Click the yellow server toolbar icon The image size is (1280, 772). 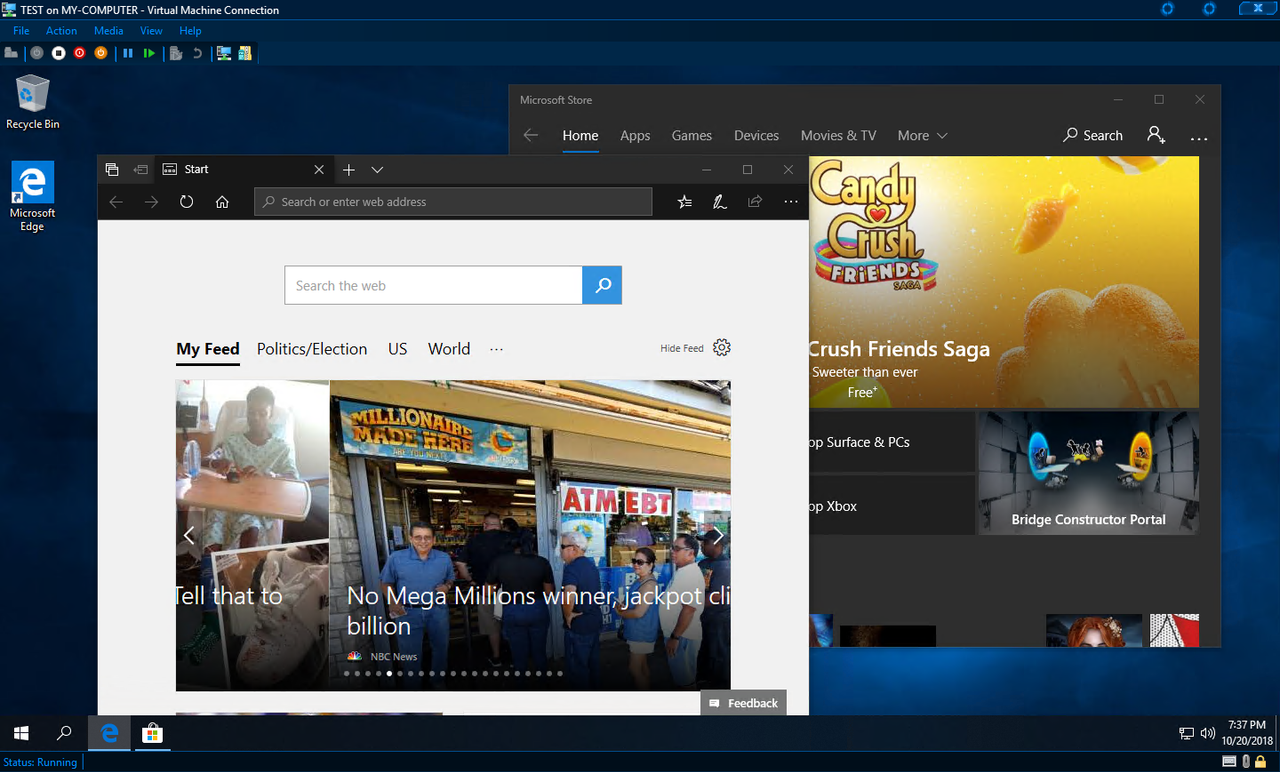pos(245,53)
